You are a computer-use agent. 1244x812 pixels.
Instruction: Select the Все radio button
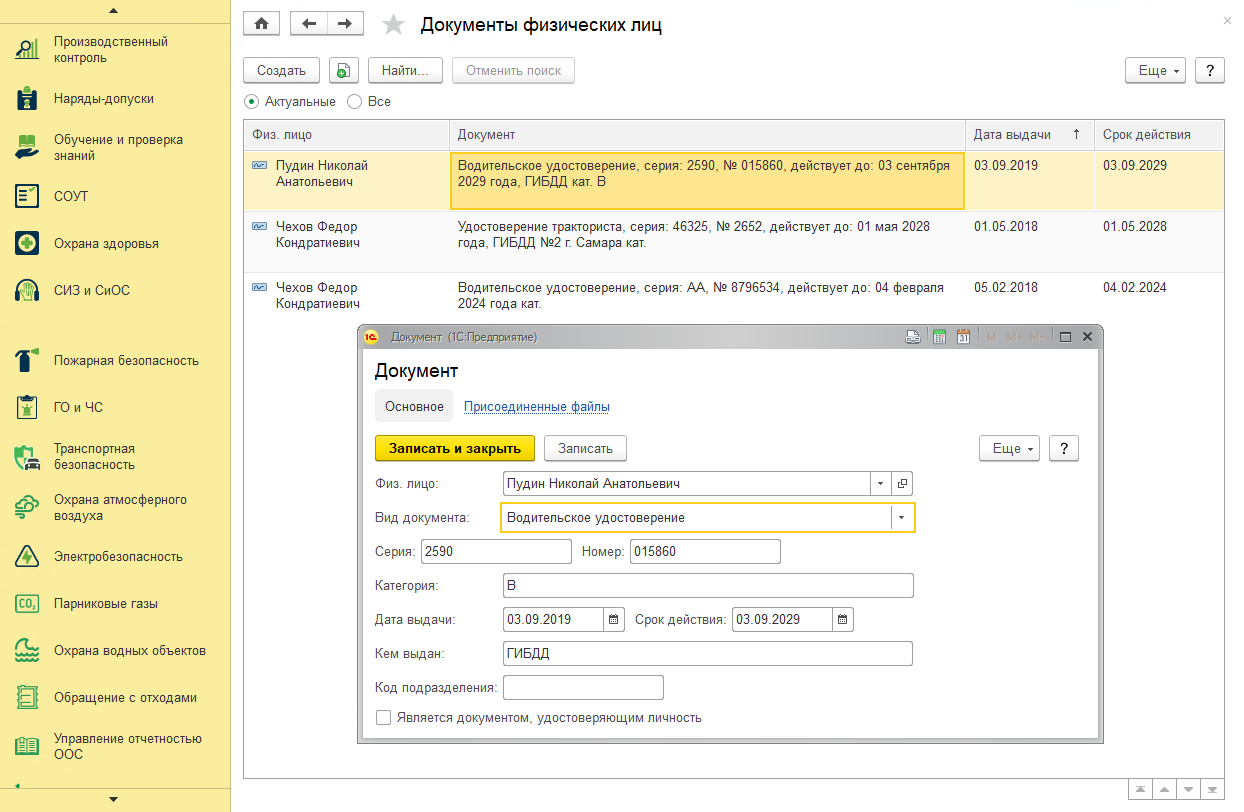coord(354,102)
